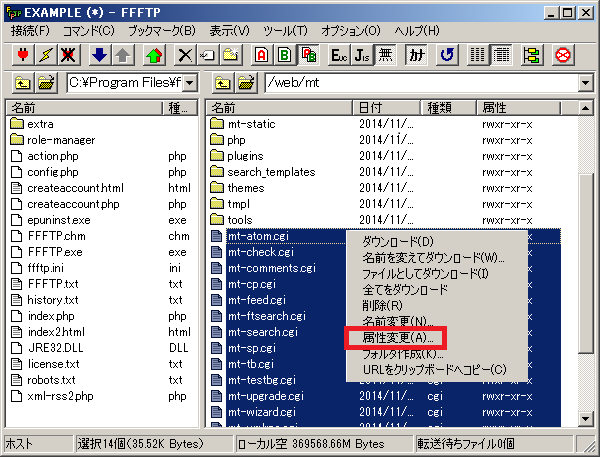Select mt-static folder in remote pane
This screenshot has height=458, width=600.
click(x=251, y=124)
